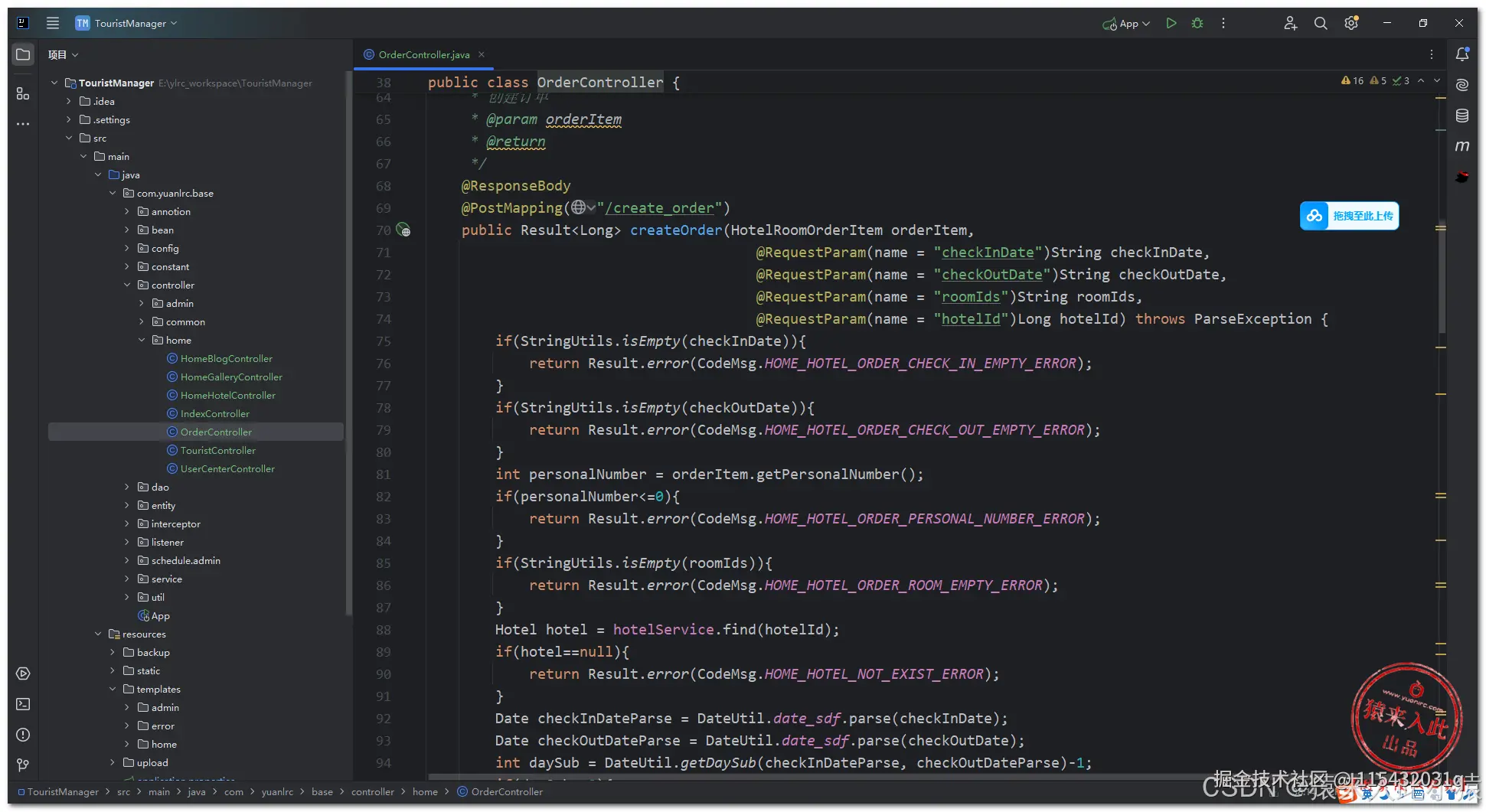Screen dimensions: 1486x812
Task: Click the create_order mapping URL
Action: point(659,208)
